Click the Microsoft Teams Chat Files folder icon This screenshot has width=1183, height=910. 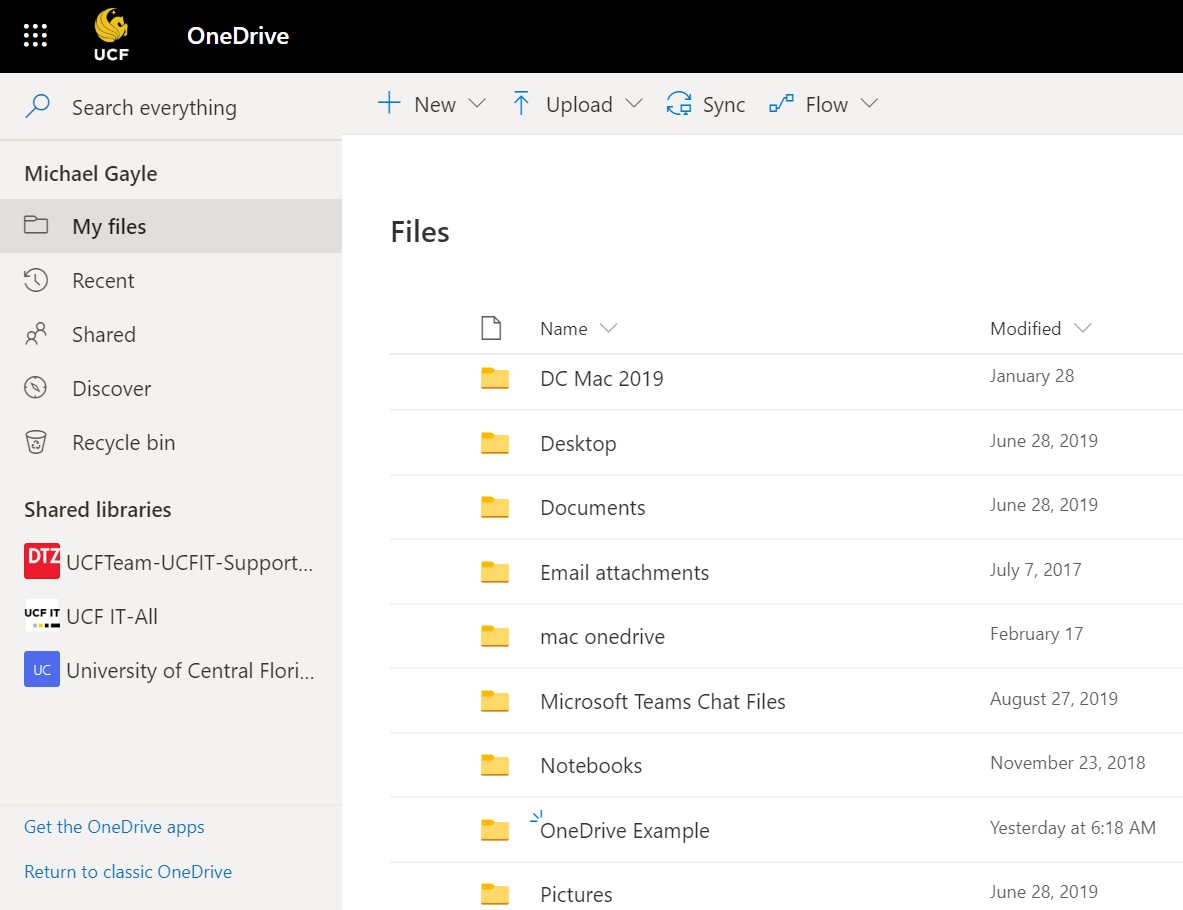pos(495,701)
